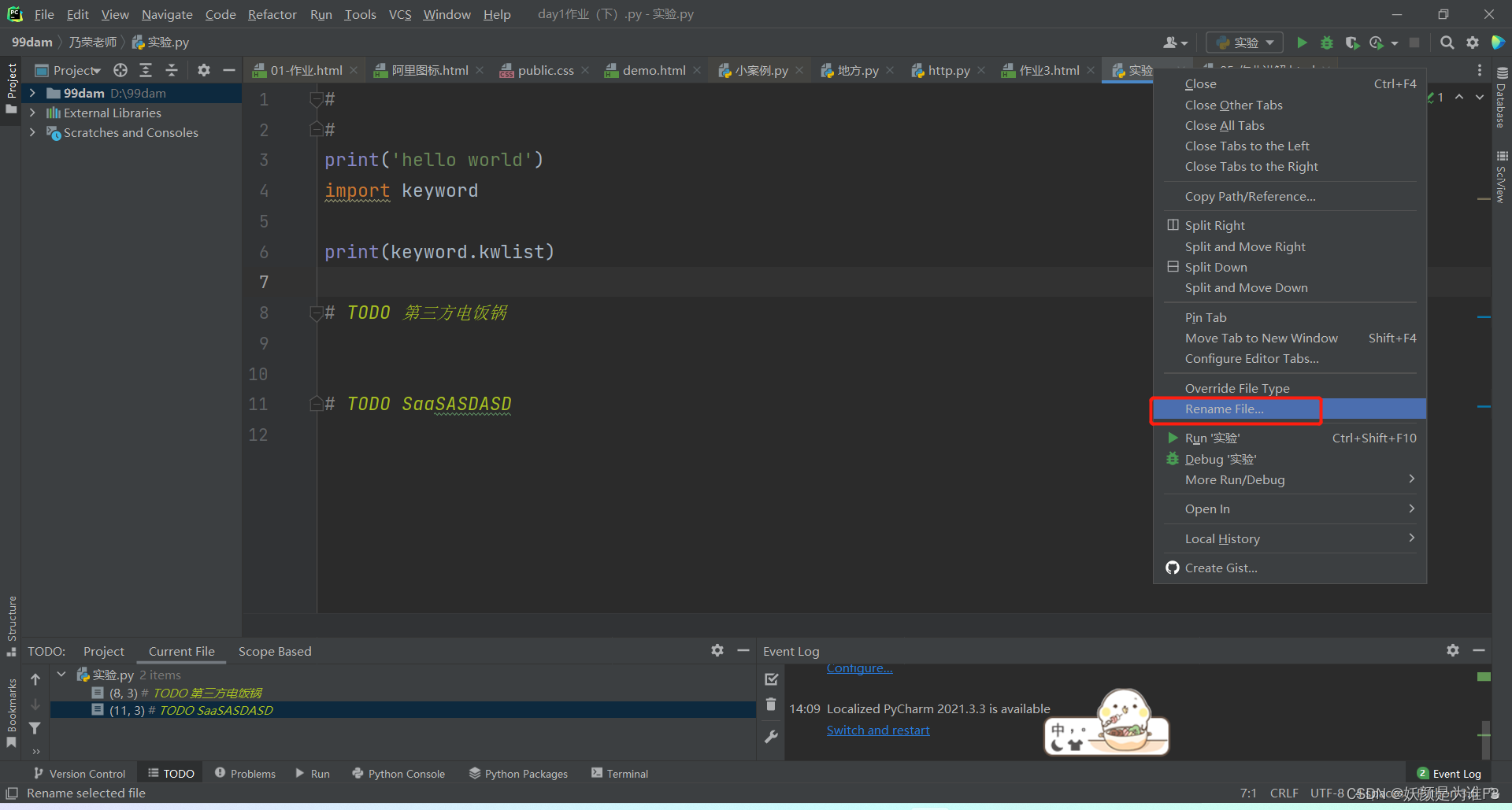Click Clear All trash icon in Event Log
This screenshot has height=810, width=1512.
772,705
